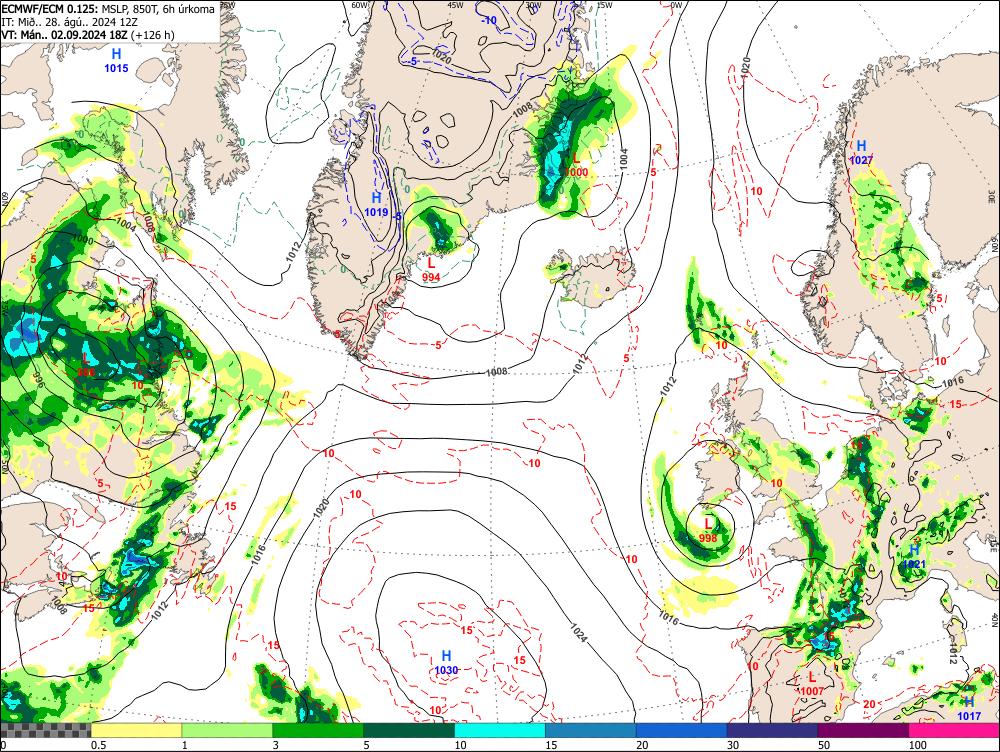Click header text 'ECMWF/ECM 0.125: MSLP, 850T, 6h úrkoma'
This screenshot has height=752, width=1000.
tap(108, 9)
